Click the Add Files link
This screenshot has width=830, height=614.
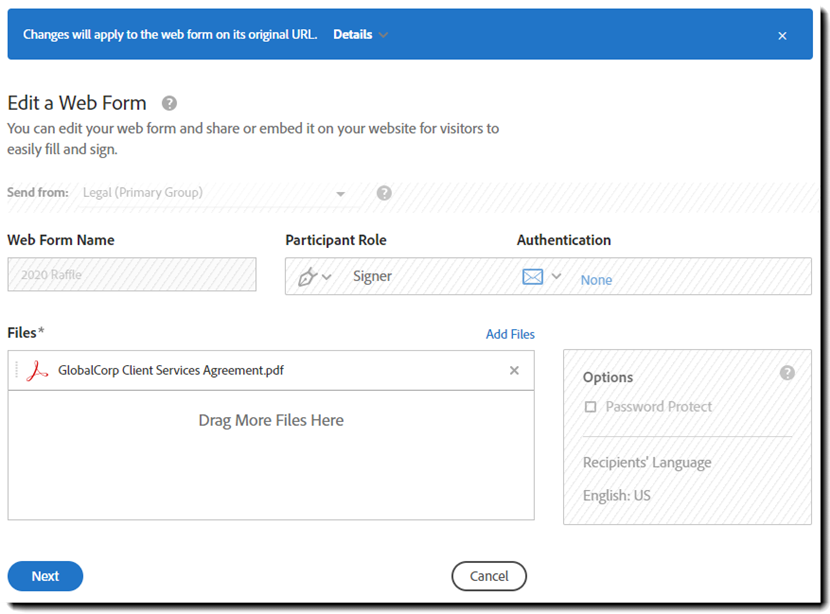pos(510,334)
